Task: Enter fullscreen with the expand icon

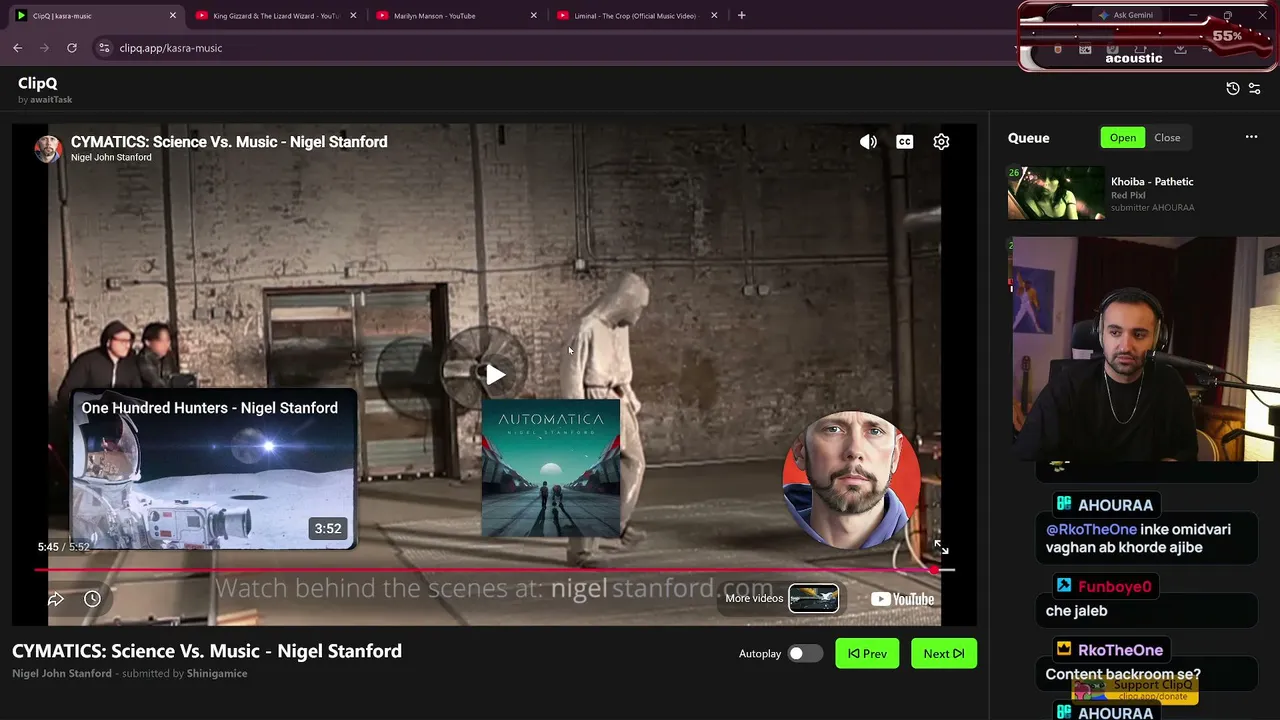Action: pyautogui.click(x=941, y=547)
